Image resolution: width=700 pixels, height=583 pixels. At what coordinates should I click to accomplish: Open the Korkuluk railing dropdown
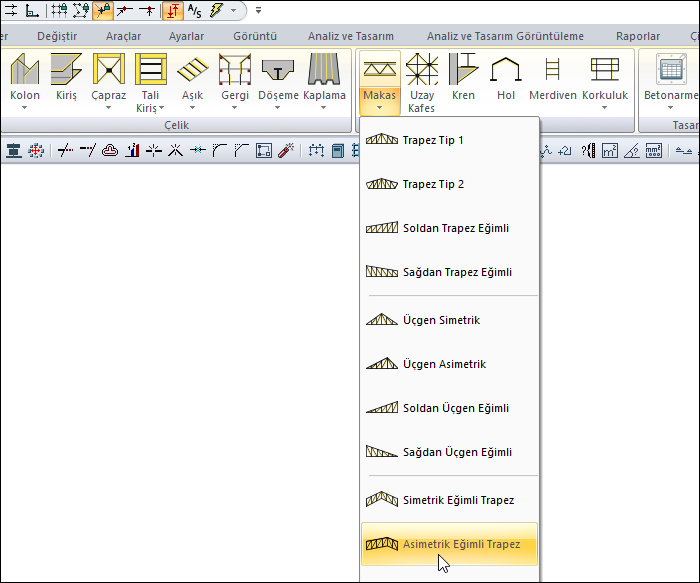pyautogui.click(x=604, y=108)
